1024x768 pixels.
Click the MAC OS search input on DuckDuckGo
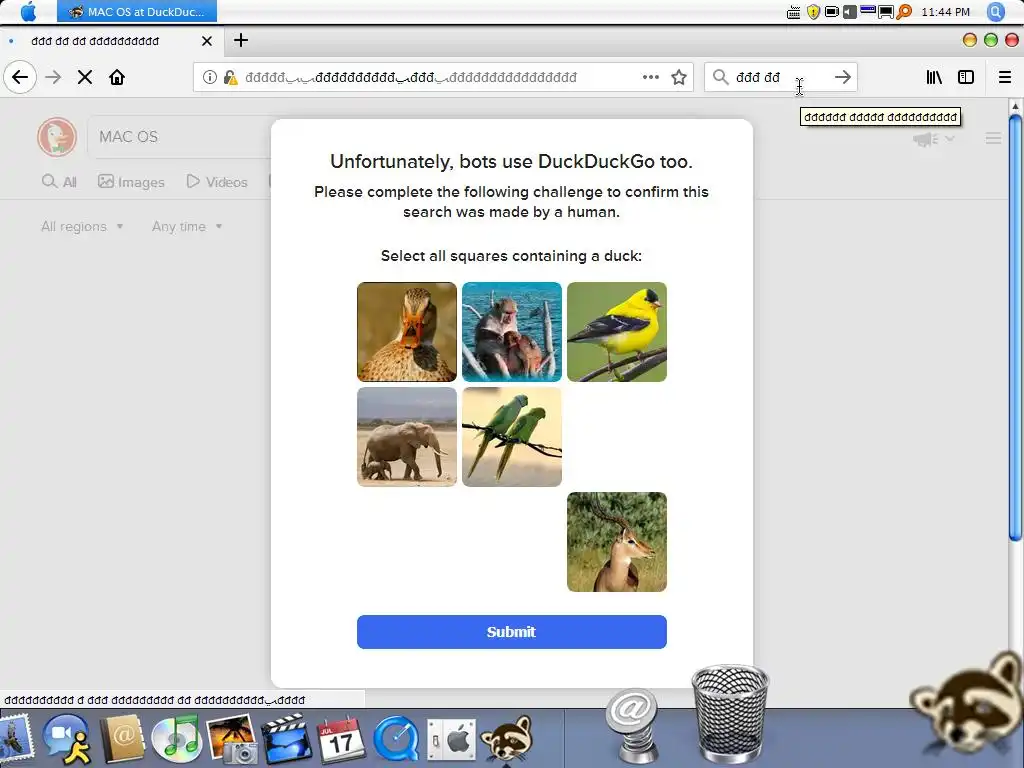pos(180,137)
